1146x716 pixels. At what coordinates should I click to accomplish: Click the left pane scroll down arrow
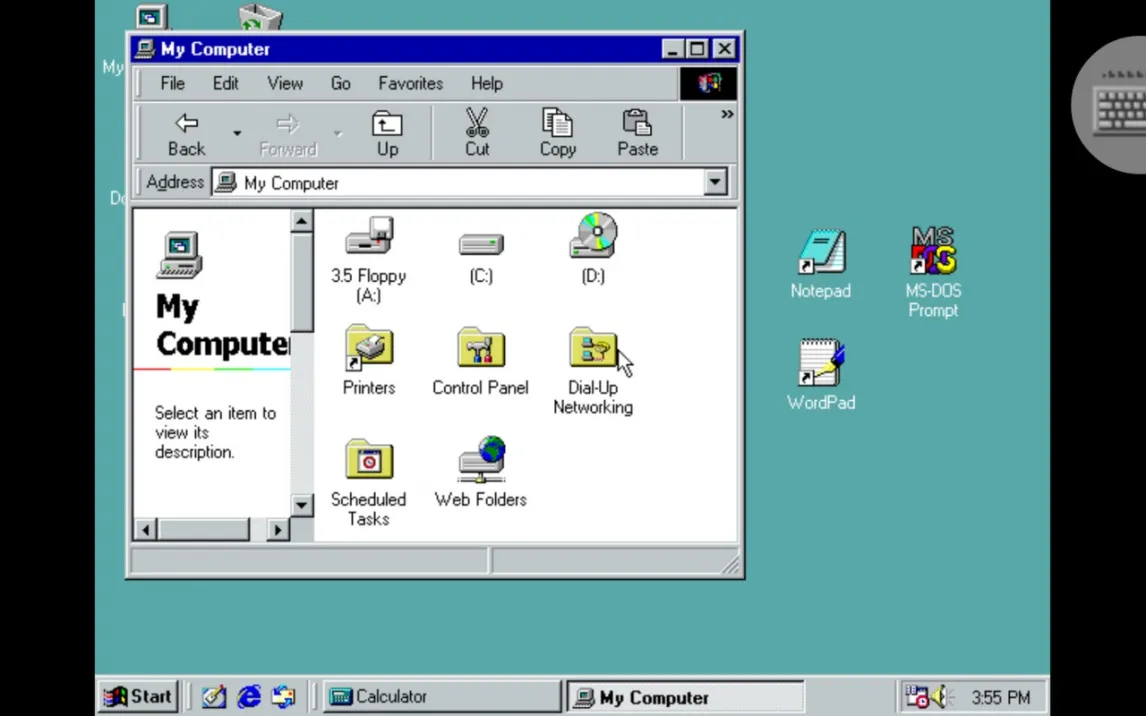[302, 505]
